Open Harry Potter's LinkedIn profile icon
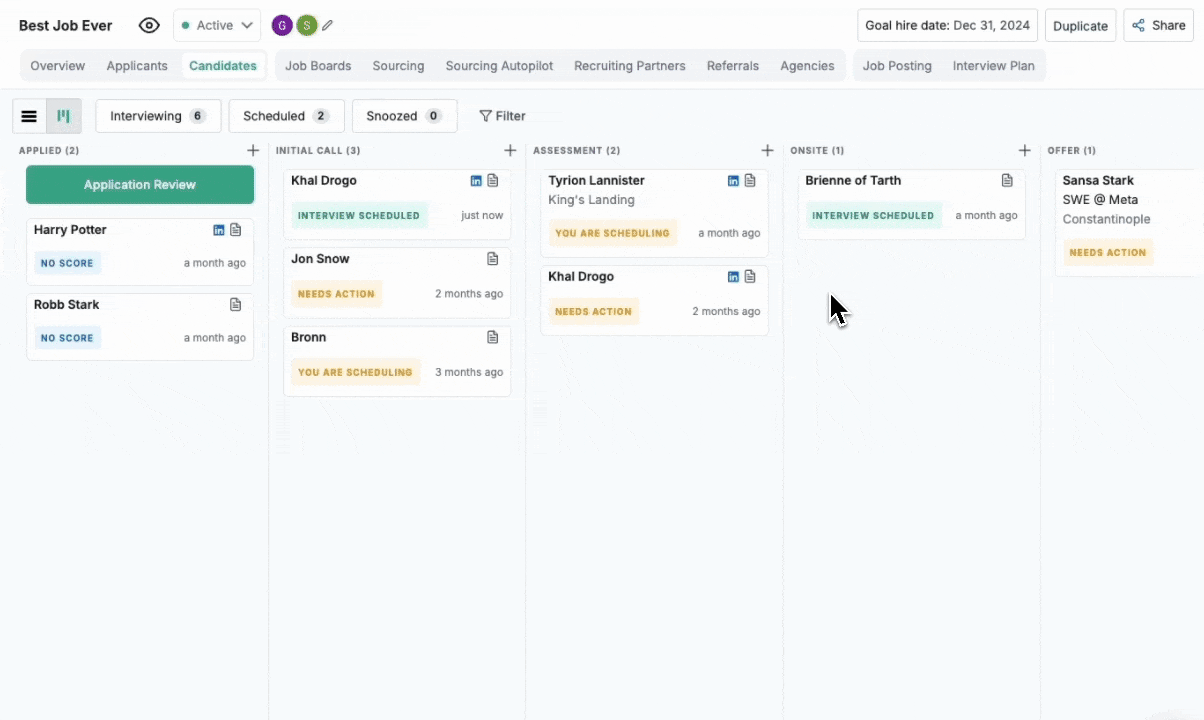Viewport: 1204px width, 720px height. click(x=219, y=230)
